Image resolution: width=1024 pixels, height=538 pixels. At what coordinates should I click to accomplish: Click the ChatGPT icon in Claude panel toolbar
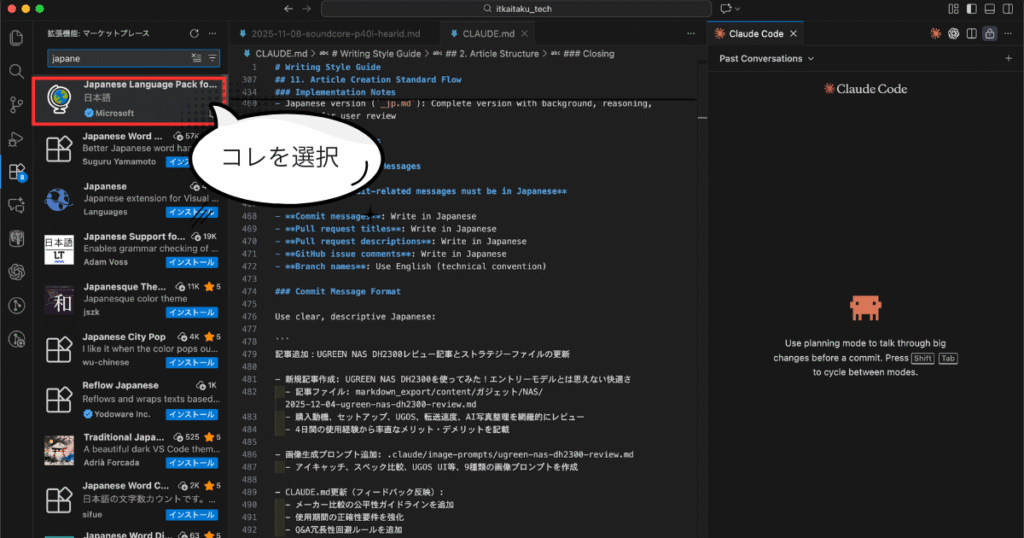click(953, 33)
